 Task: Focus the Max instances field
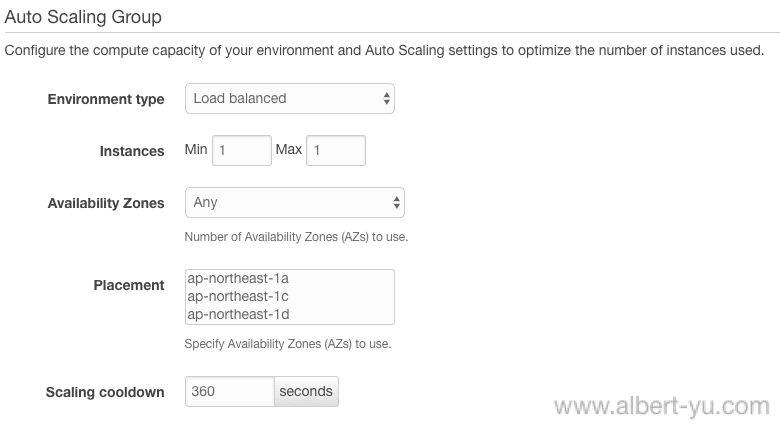pos(336,150)
